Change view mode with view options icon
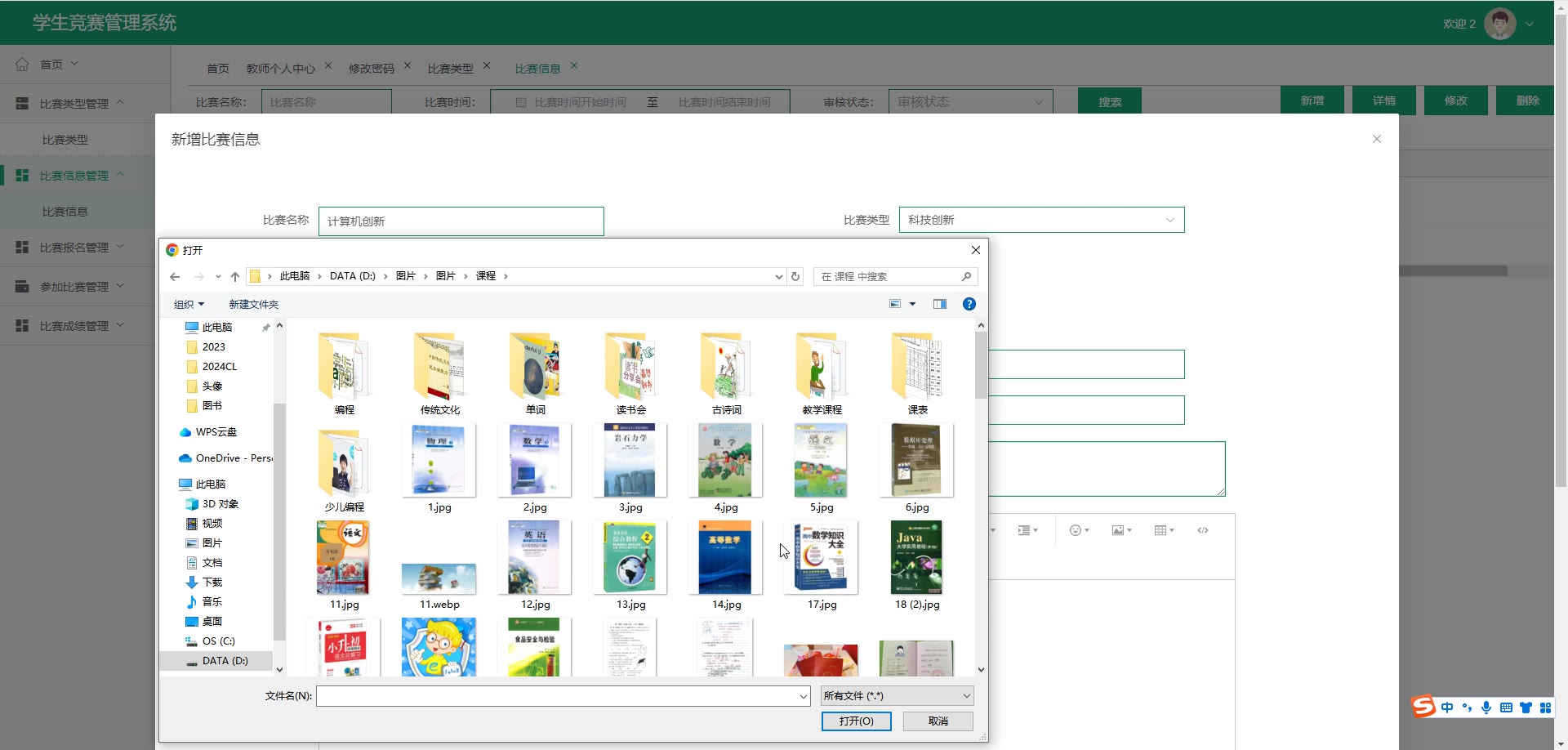 pyautogui.click(x=895, y=304)
